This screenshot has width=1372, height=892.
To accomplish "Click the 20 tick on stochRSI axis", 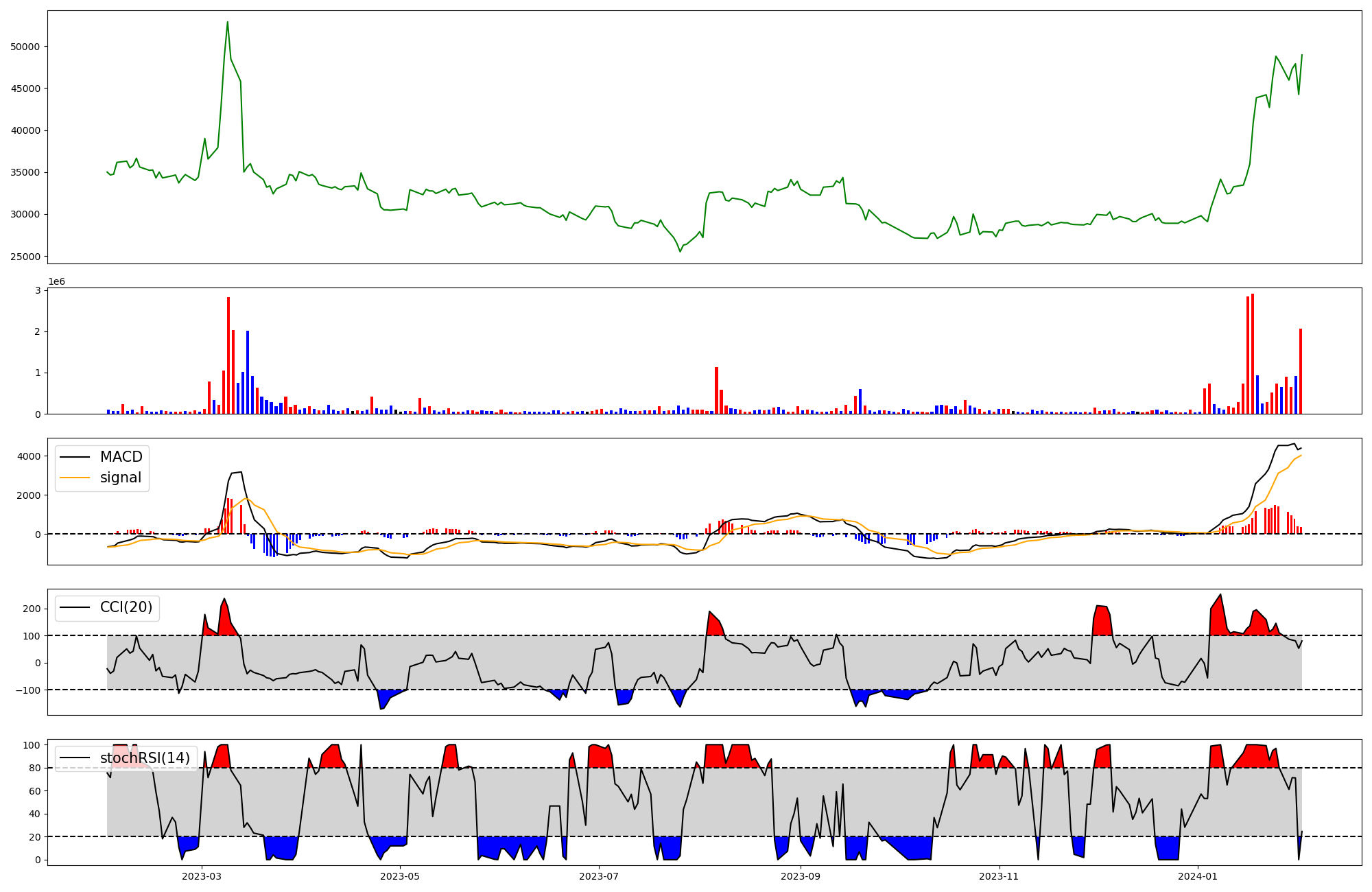I will [x=35, y=837].
